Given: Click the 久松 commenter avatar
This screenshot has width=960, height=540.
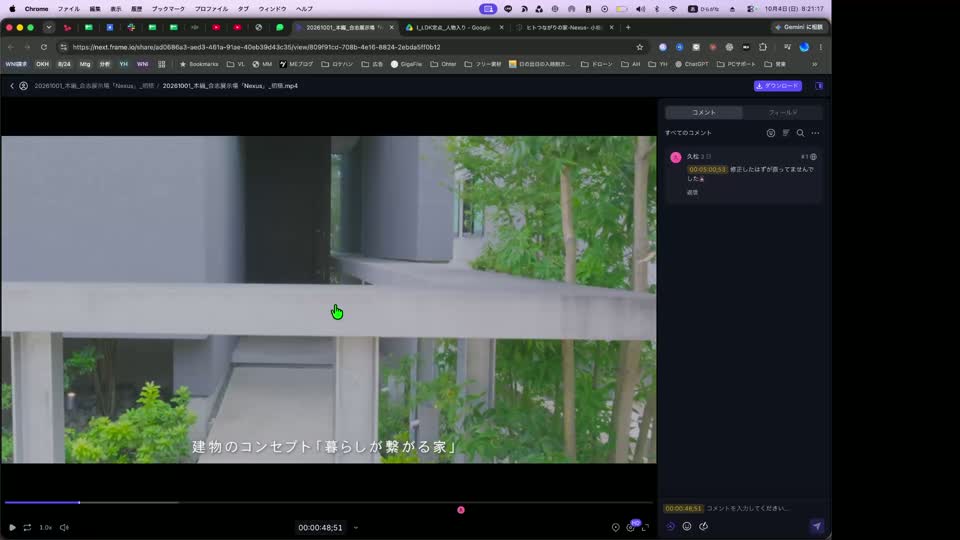Looking at the screenshot, I should [x=676, y=157].
